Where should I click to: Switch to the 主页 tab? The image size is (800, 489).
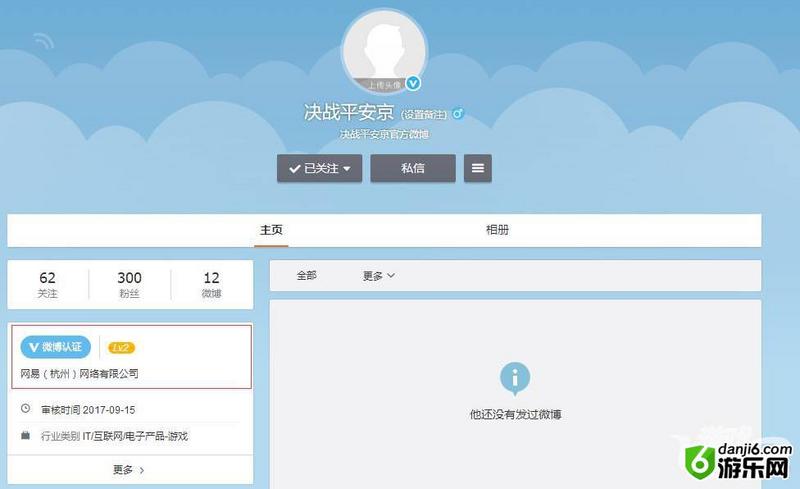click(x=271, y=230)
